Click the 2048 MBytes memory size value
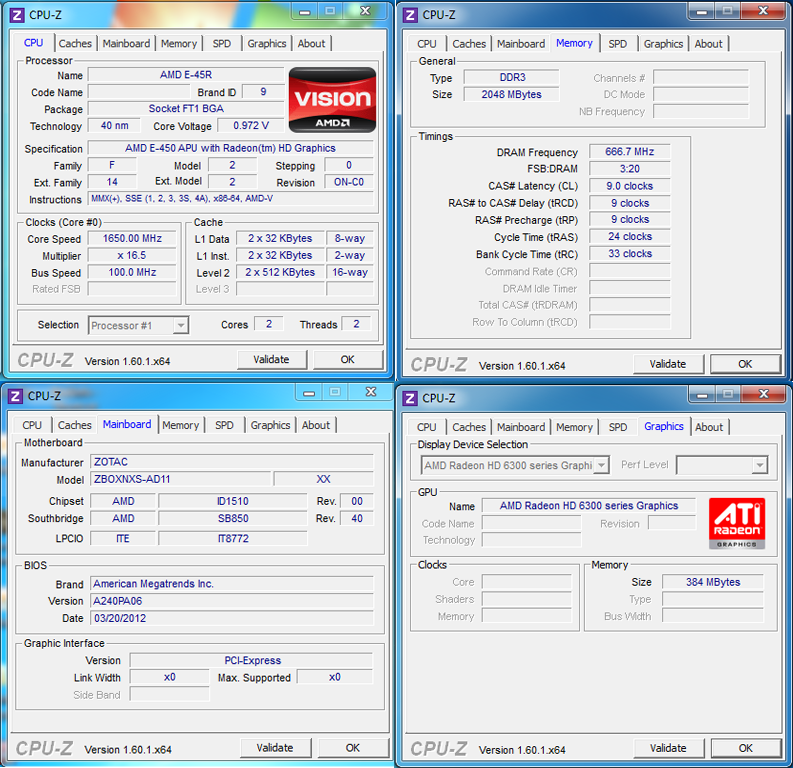 [511, 95]
